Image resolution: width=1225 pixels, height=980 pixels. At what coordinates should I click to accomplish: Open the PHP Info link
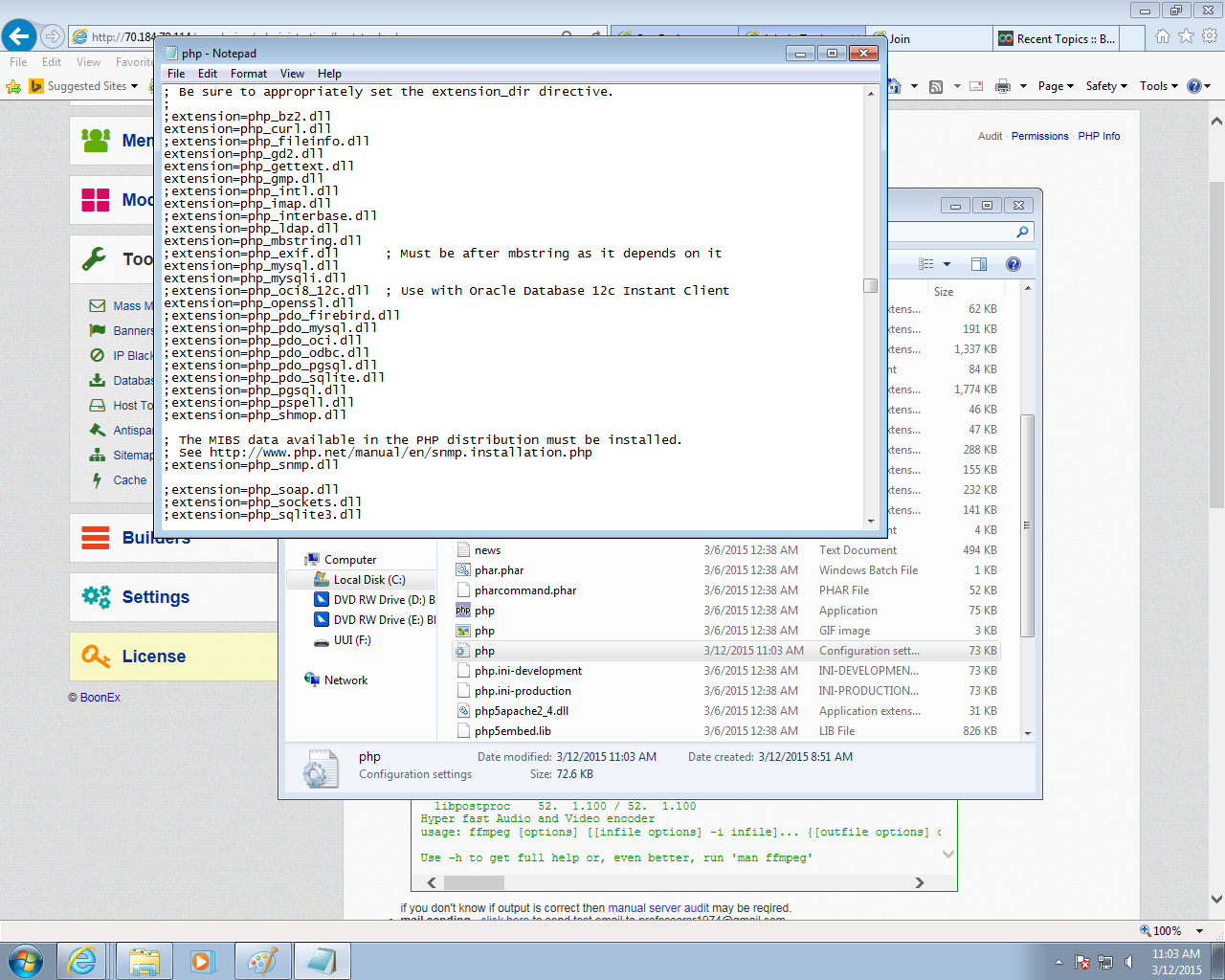pos(1099,136)
